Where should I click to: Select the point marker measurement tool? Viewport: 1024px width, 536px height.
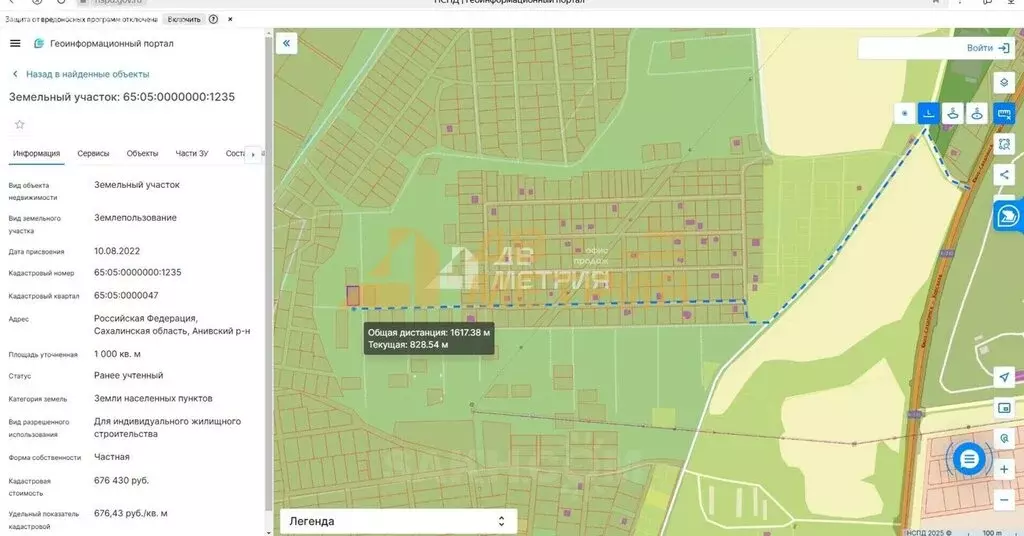click(x=904, y=114)
